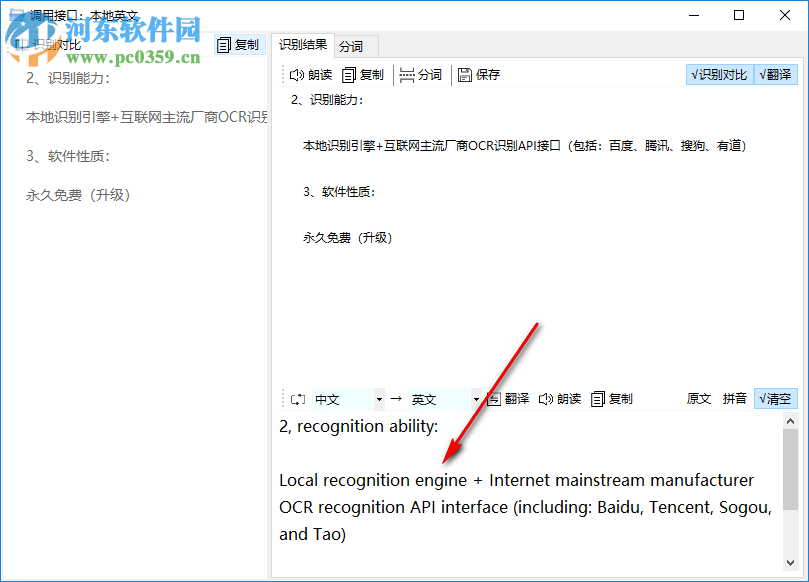Click the language swap icon beside 中文
Screen dimensions: 809x582
297,398
